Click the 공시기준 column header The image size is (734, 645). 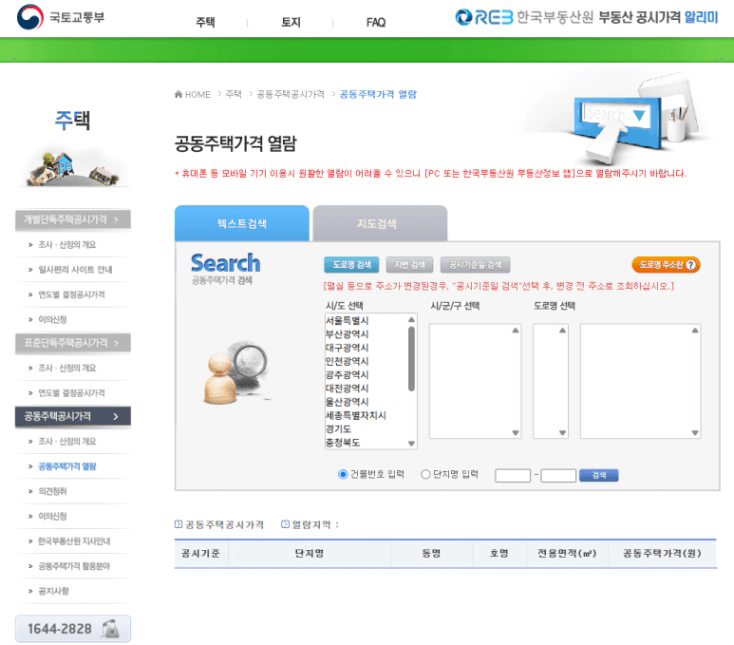pyautogui.click(x=201, y=553)
